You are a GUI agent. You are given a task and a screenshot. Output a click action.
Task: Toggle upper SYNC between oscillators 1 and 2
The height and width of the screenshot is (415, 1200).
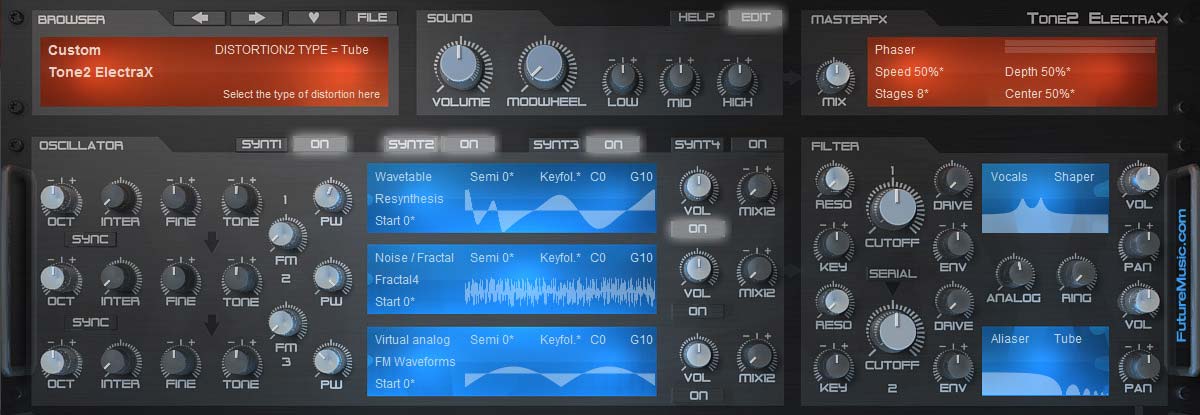tap(91, 240)
